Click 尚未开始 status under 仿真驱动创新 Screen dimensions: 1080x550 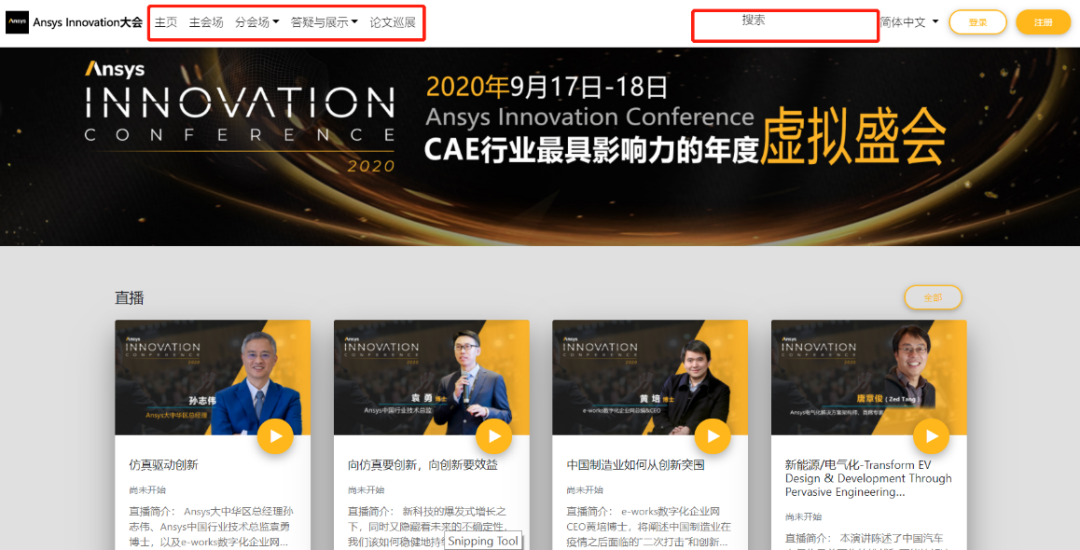[147, 490]
